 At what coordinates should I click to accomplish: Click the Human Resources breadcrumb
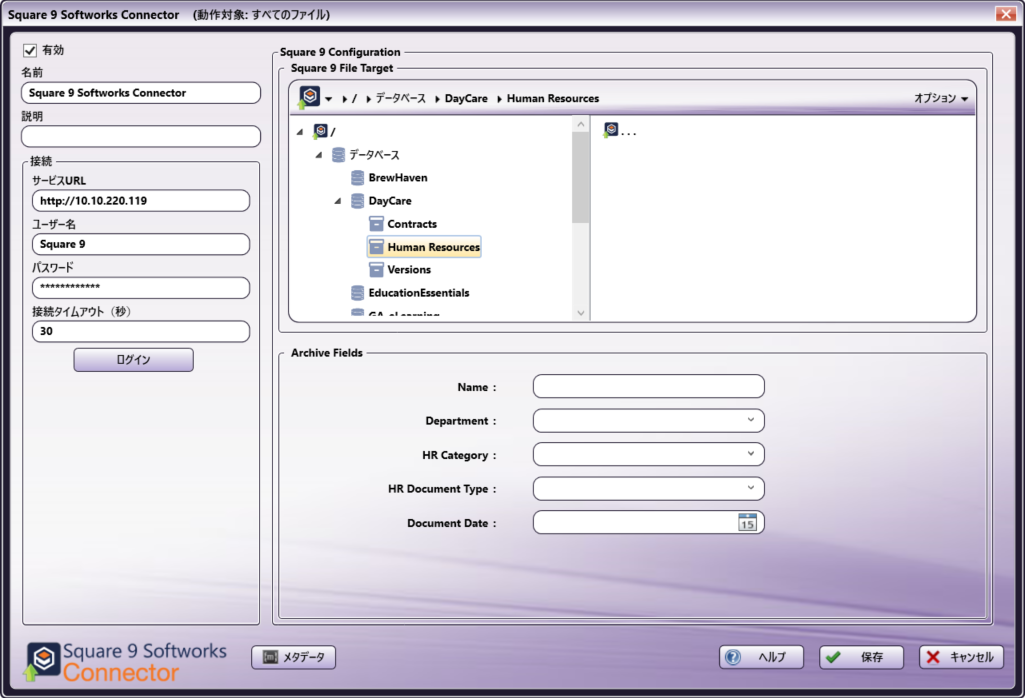tap(553, 99)
